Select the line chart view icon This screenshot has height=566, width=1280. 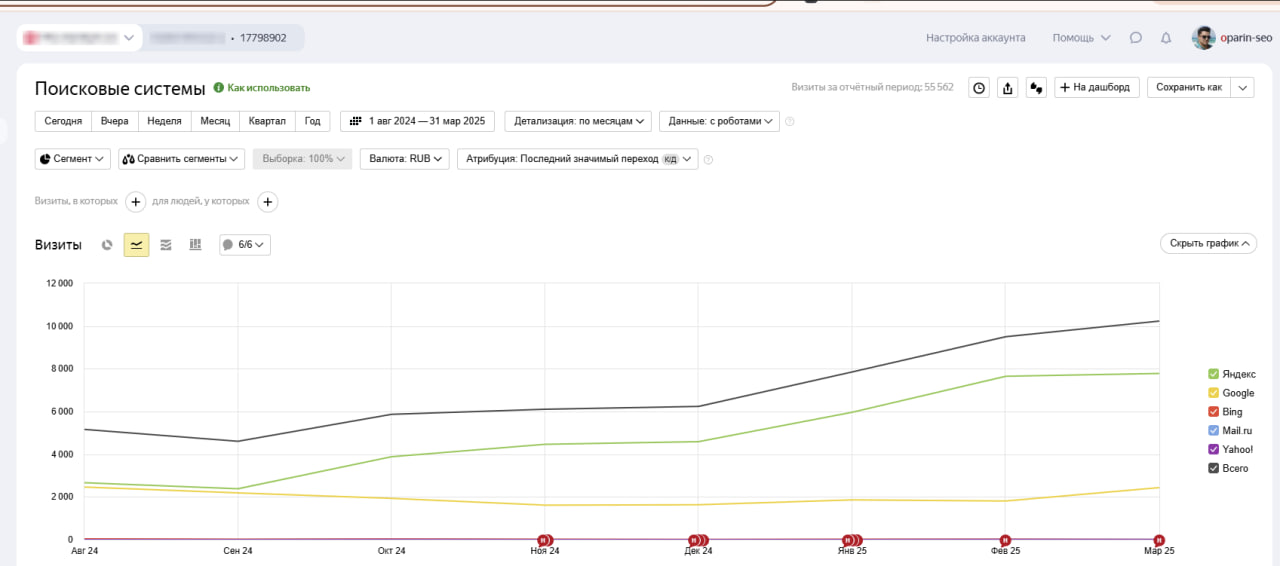coord(136,245)
